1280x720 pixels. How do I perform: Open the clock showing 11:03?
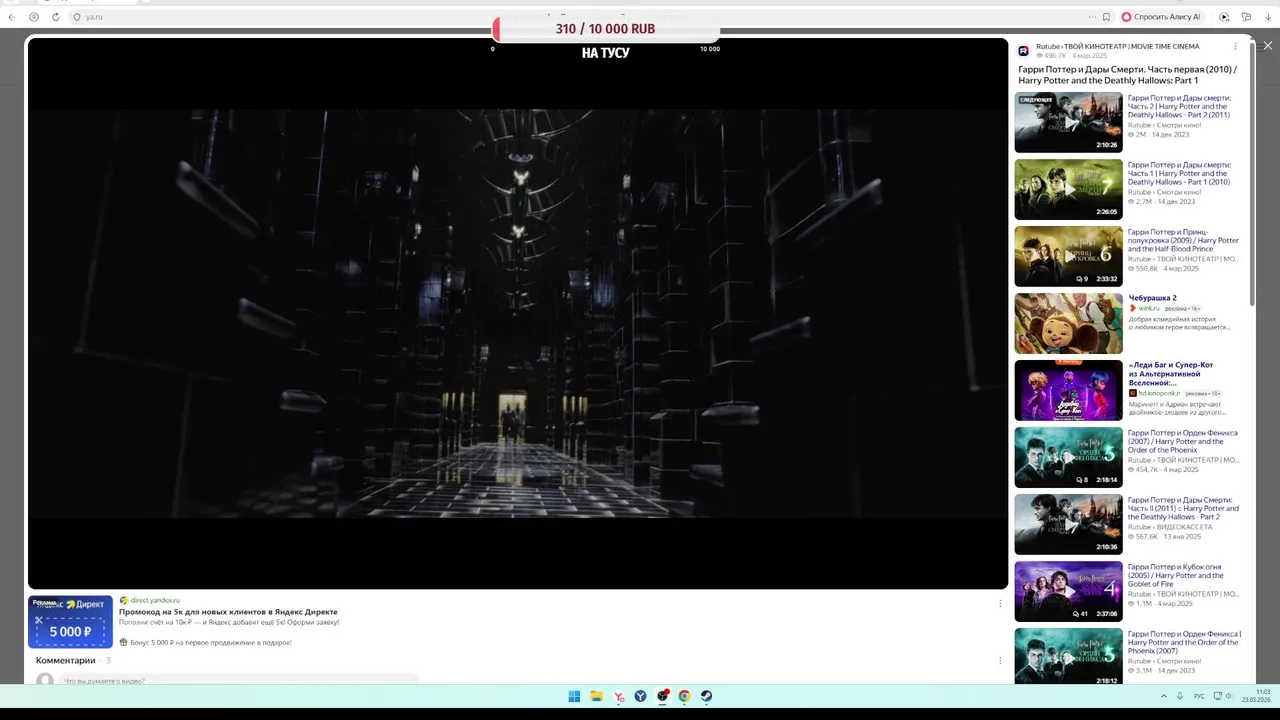point(1257,696)
